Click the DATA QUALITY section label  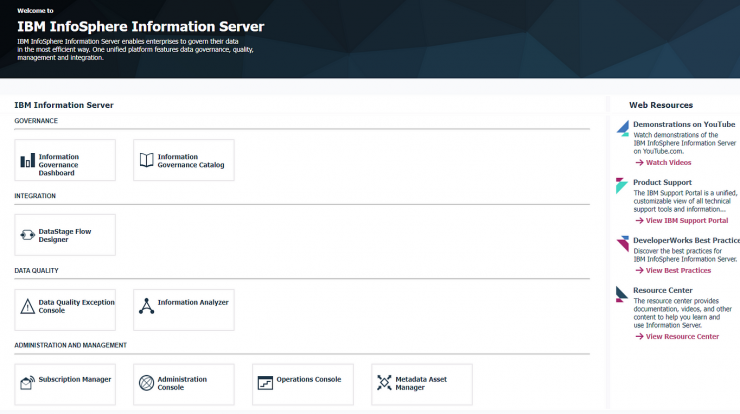36,270
